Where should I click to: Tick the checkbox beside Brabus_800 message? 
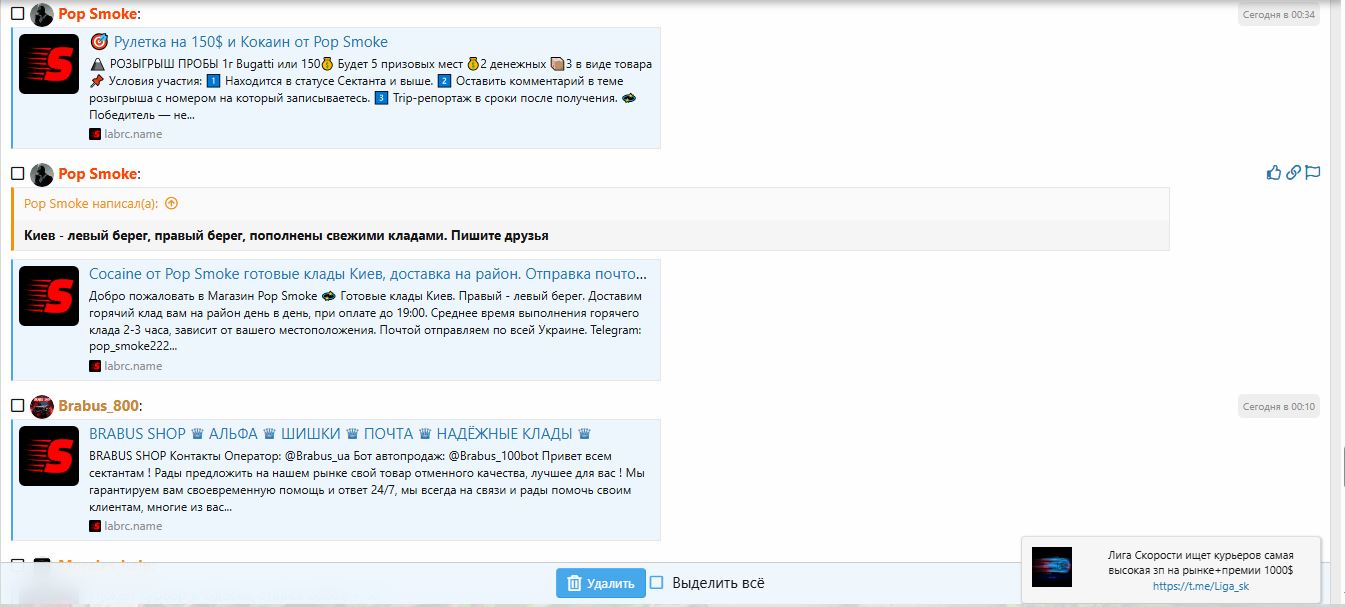pos(18,406)
